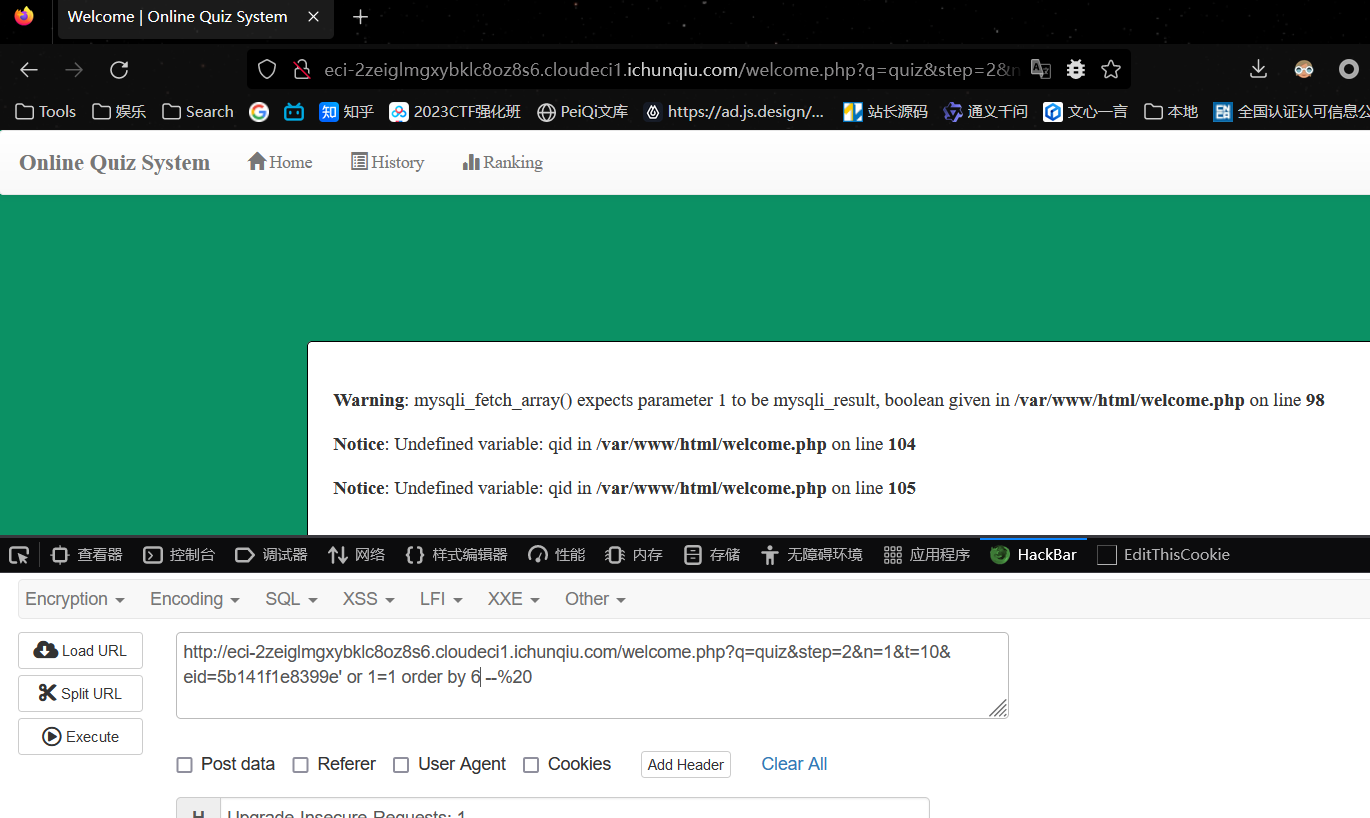The height and width of the screenshot is (818, 1370).
Task: Click the insecure connection lock icon
Action: [x=301, y=69]
